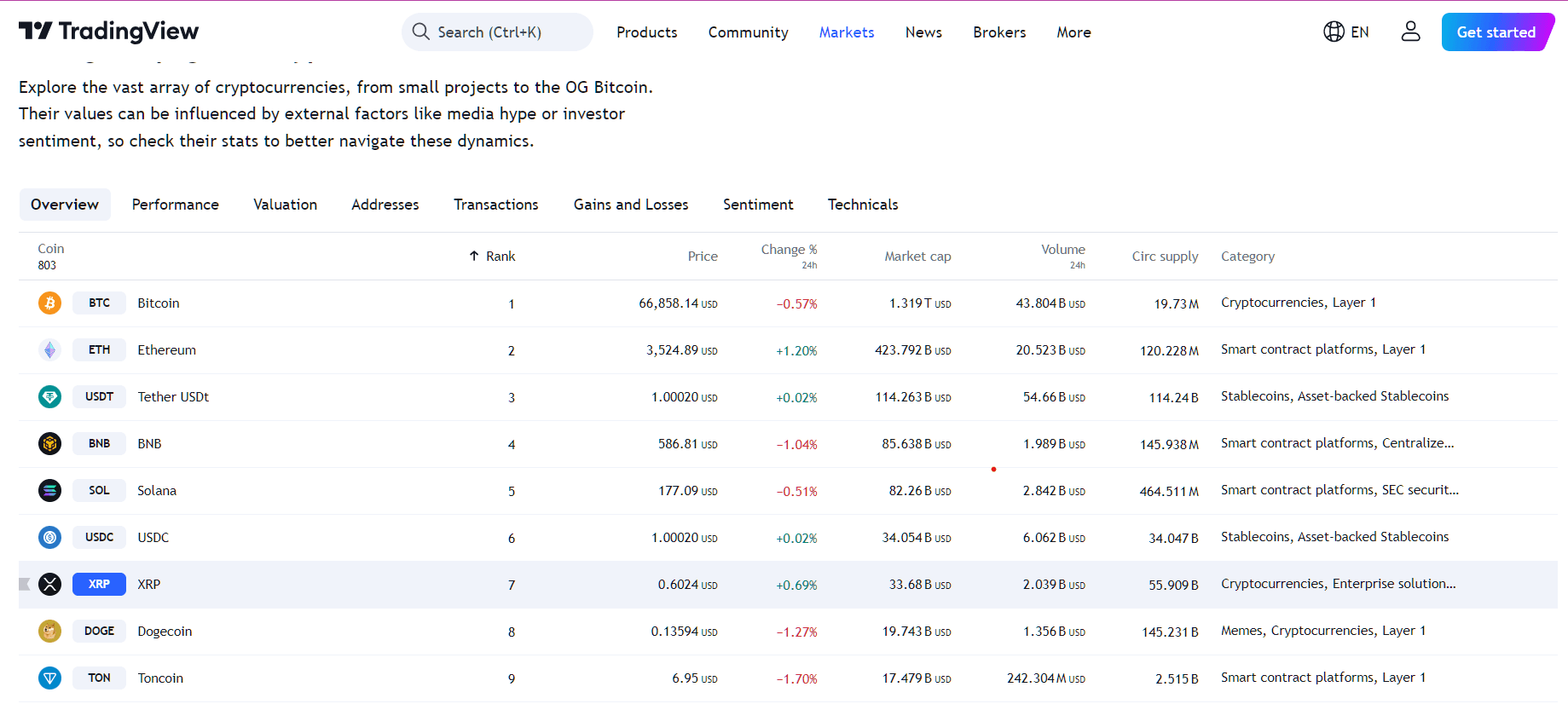1568x704 pixels.
Task: Switch to the Transactions tab
Action: pos(496,205)
